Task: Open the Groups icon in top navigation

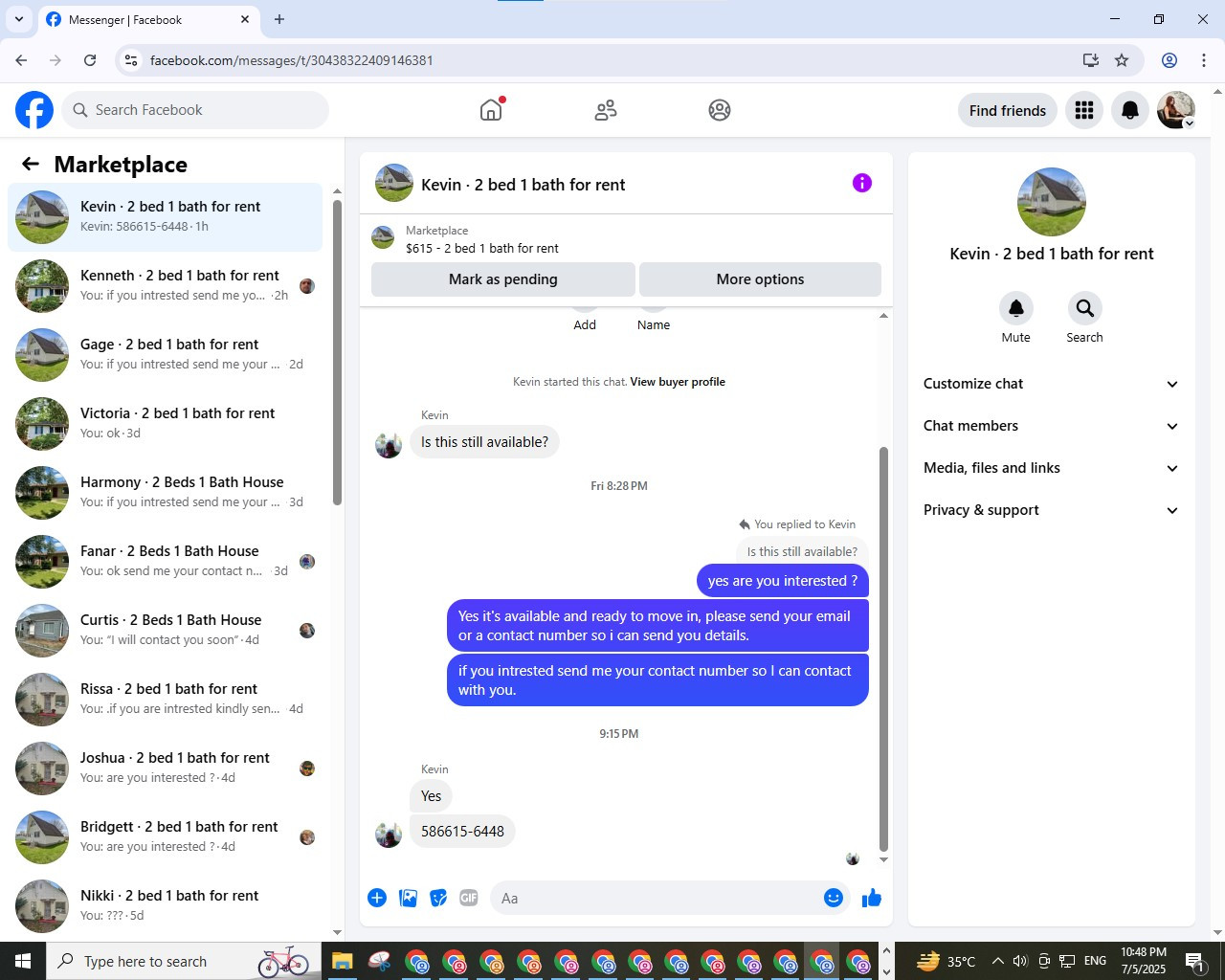Action: point(720,110)
